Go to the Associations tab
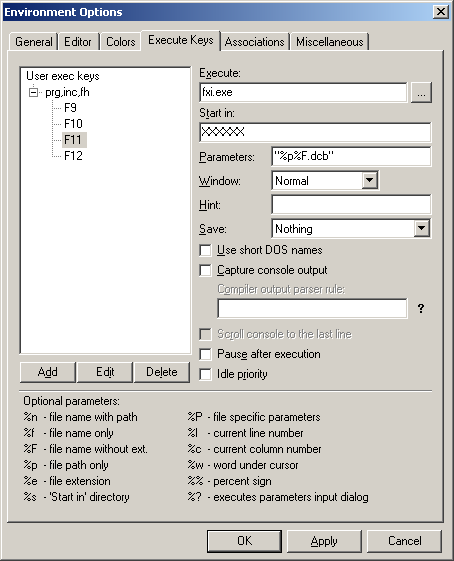Screen dimensions: 454x561 click(x=254, y=42)
